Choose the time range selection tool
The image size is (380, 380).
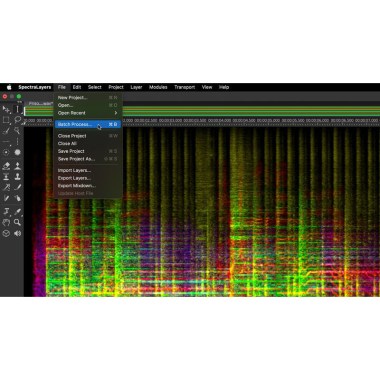click(x=18, y=109)
